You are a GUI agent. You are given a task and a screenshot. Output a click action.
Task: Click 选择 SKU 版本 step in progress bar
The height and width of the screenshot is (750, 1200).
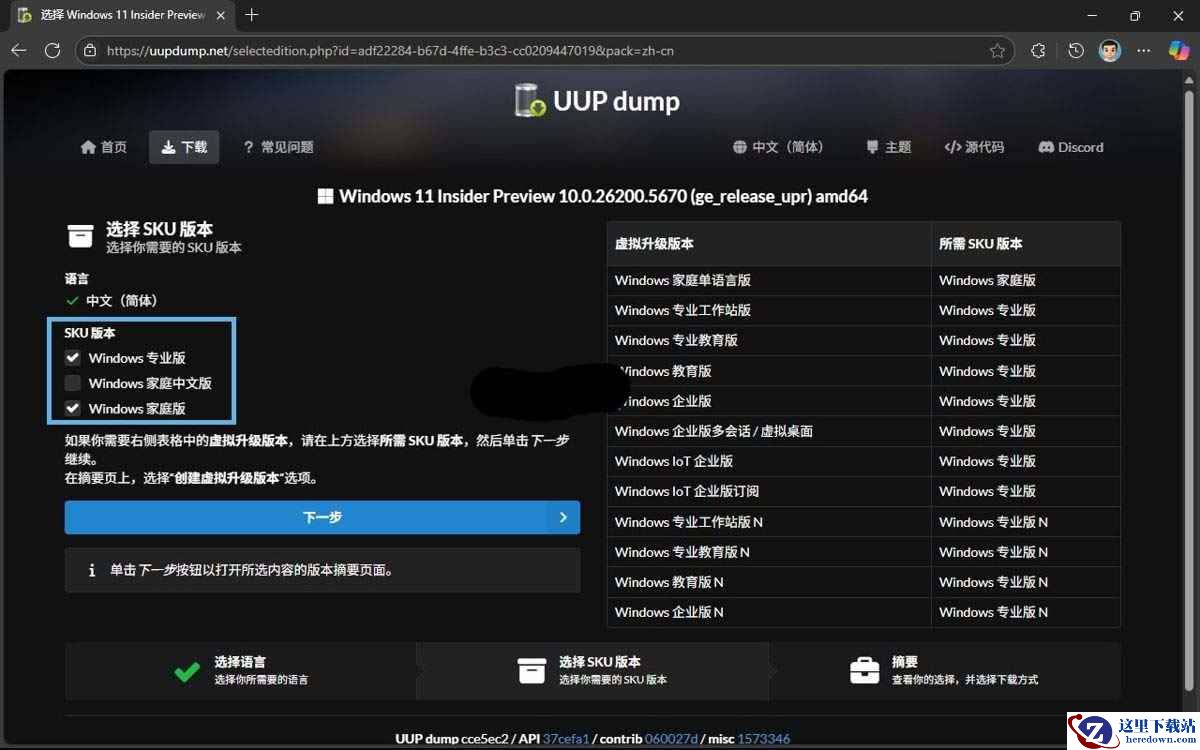click(x=594, y=670)
